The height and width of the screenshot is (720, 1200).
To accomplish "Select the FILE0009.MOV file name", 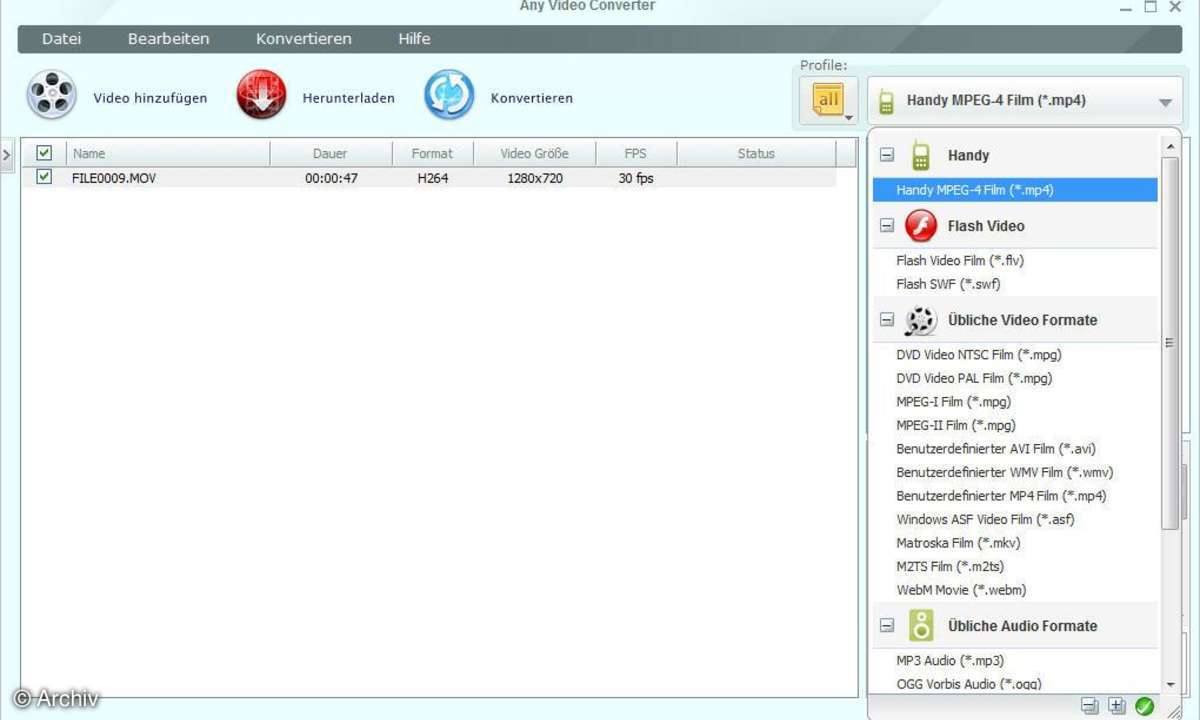I will coord(114,178).
